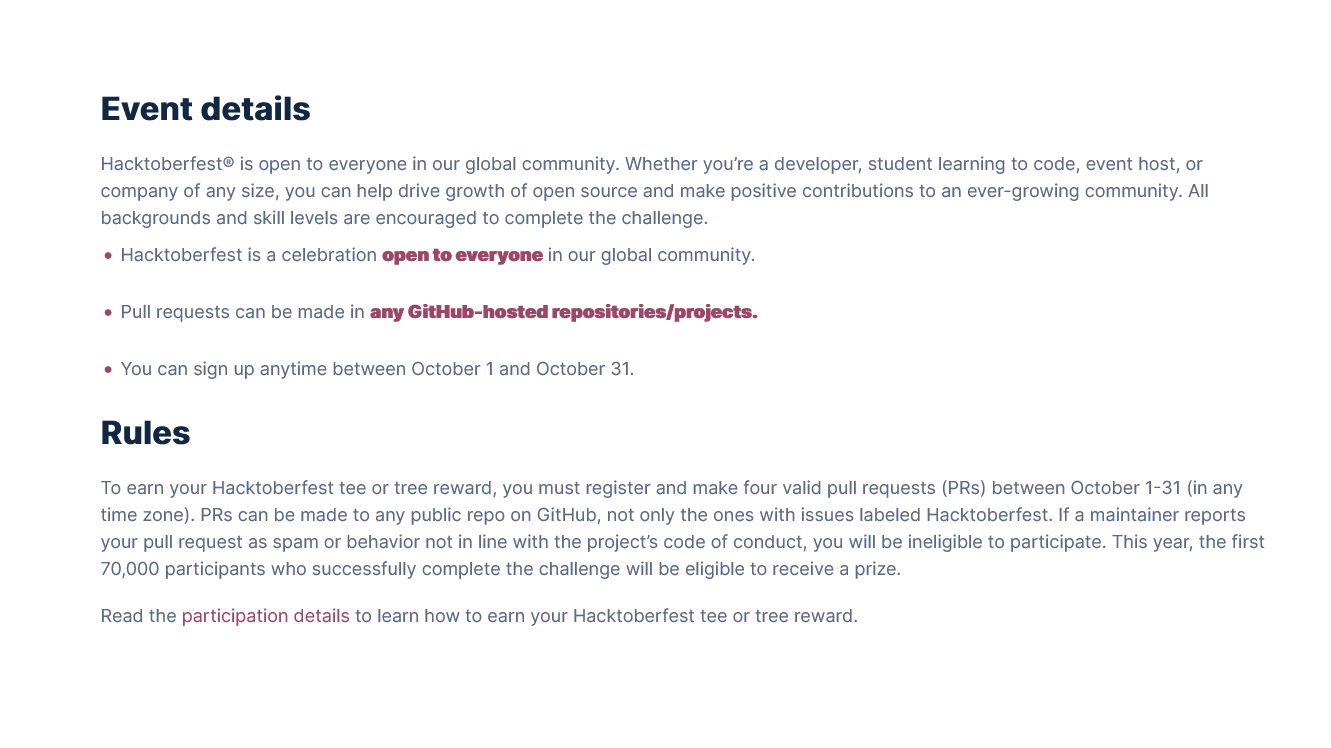Click "any GitHub-hosted repositories/projects." highlighted text
Screen dimensions: 1331x748
[563, 312]
